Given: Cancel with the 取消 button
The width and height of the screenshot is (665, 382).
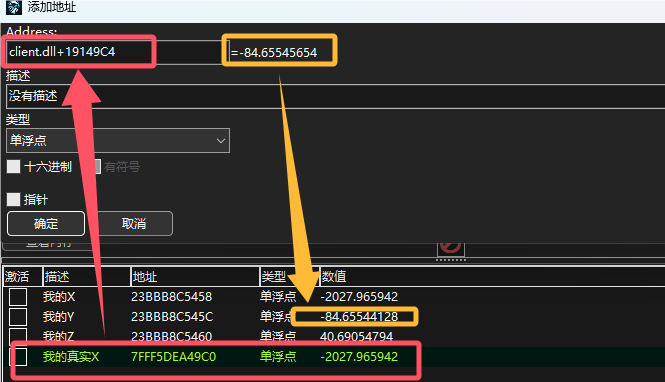Looking at the screenshot, I should tap(134, 223).
